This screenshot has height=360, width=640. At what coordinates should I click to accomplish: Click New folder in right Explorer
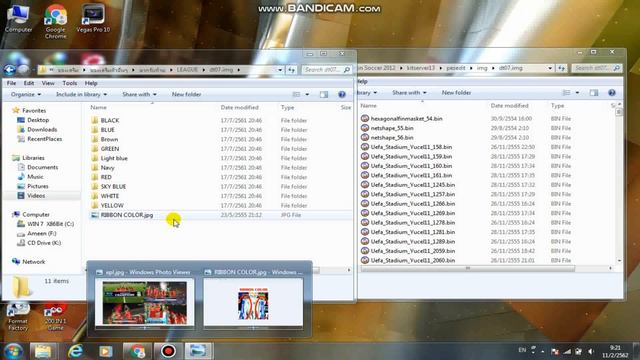click(x=456, y=93)
